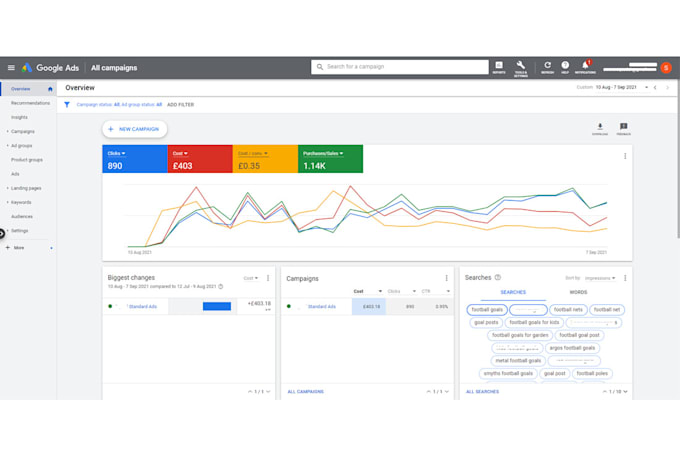680x457 pixels.
Task: Open Recommendations in the sidebar
Action: coord(30,103)
